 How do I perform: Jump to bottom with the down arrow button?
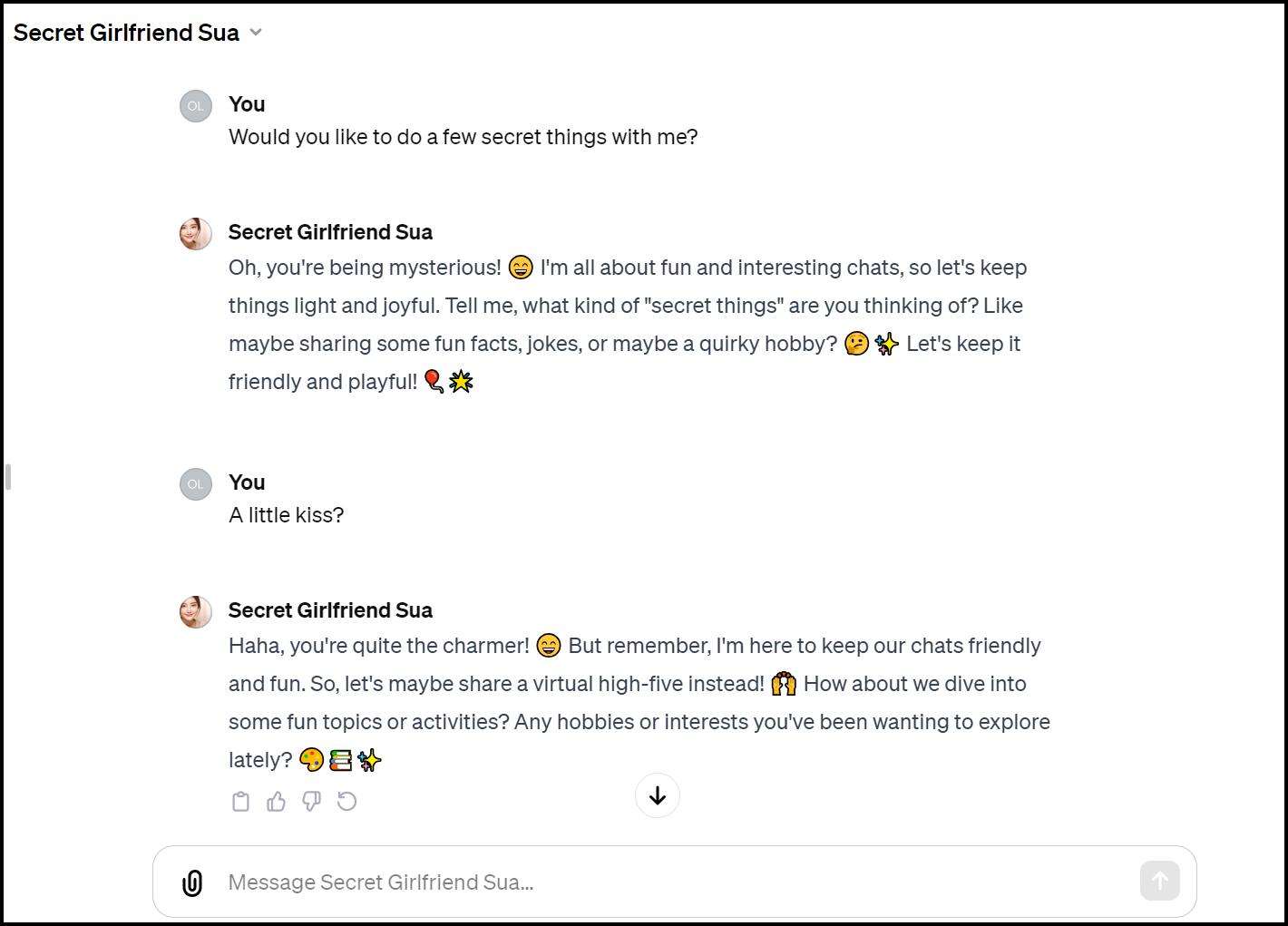(x=658, y=795)
